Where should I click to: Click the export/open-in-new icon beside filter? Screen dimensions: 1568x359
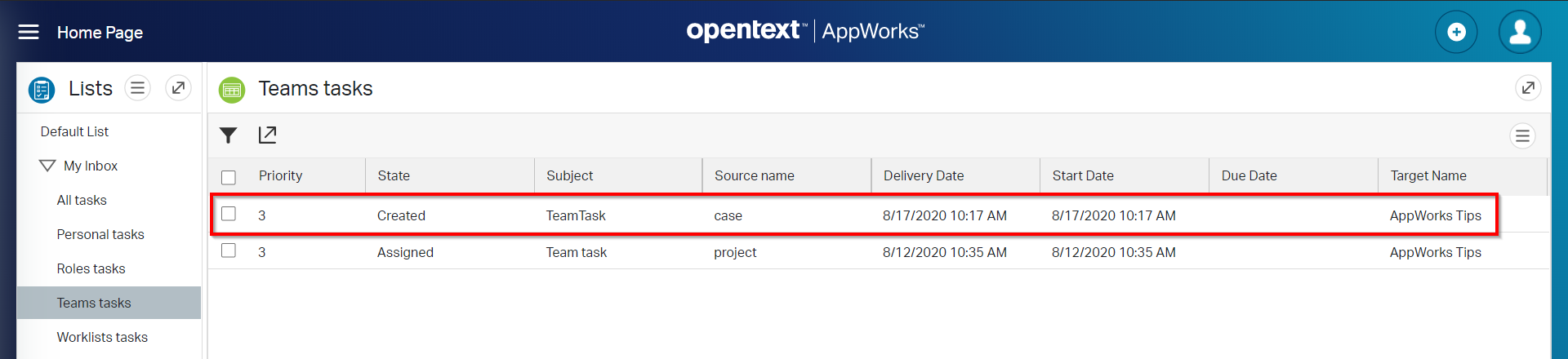coord(267,135)
